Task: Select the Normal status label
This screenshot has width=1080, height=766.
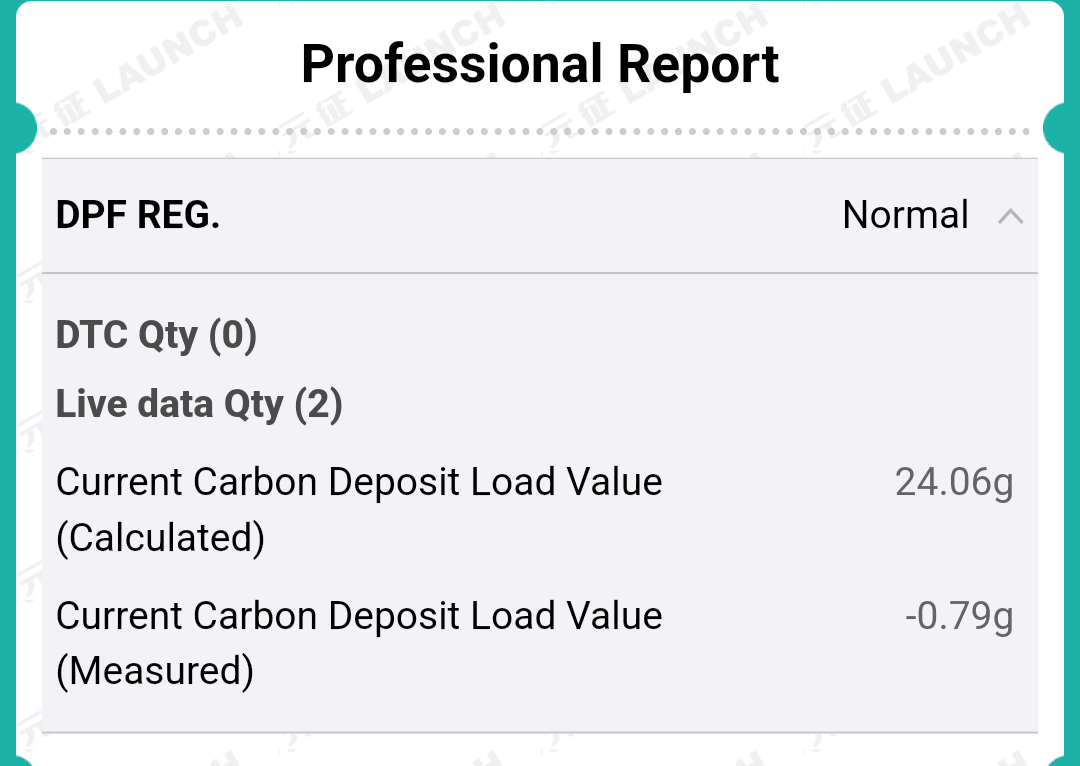Action: coord(905,215)
